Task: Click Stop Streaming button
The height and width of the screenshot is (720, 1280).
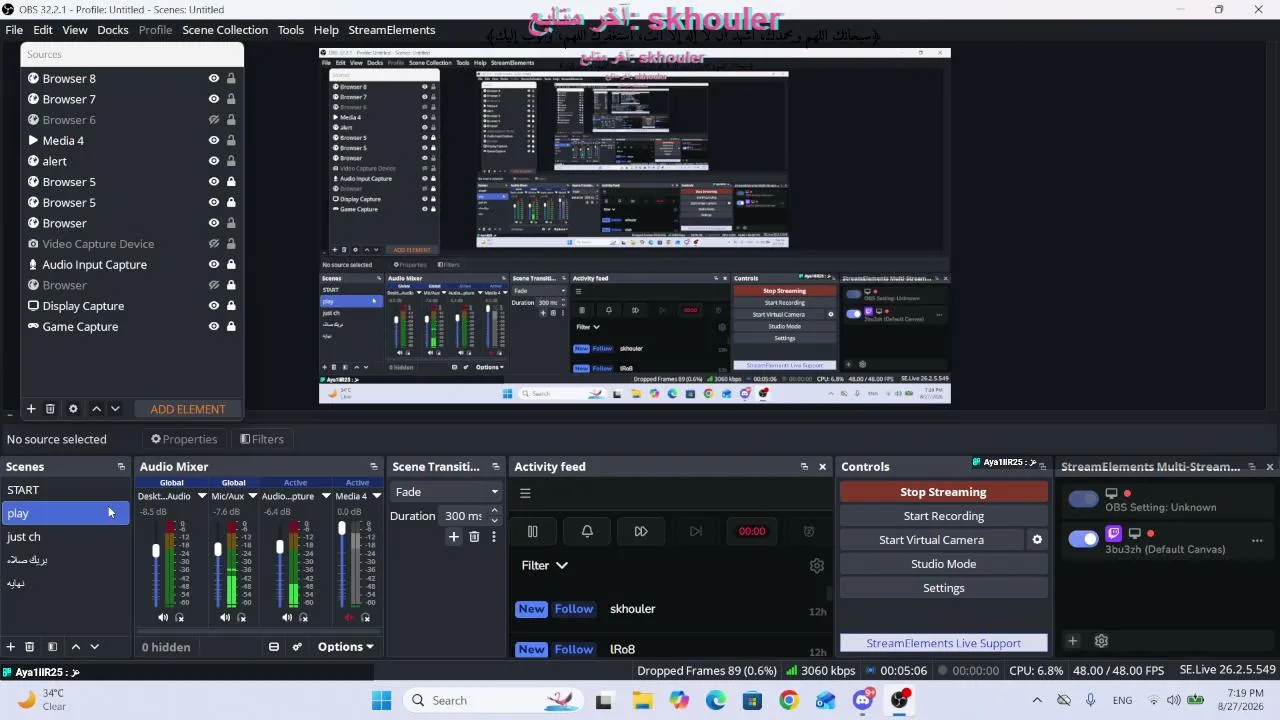Action: [x=943, y=492]
